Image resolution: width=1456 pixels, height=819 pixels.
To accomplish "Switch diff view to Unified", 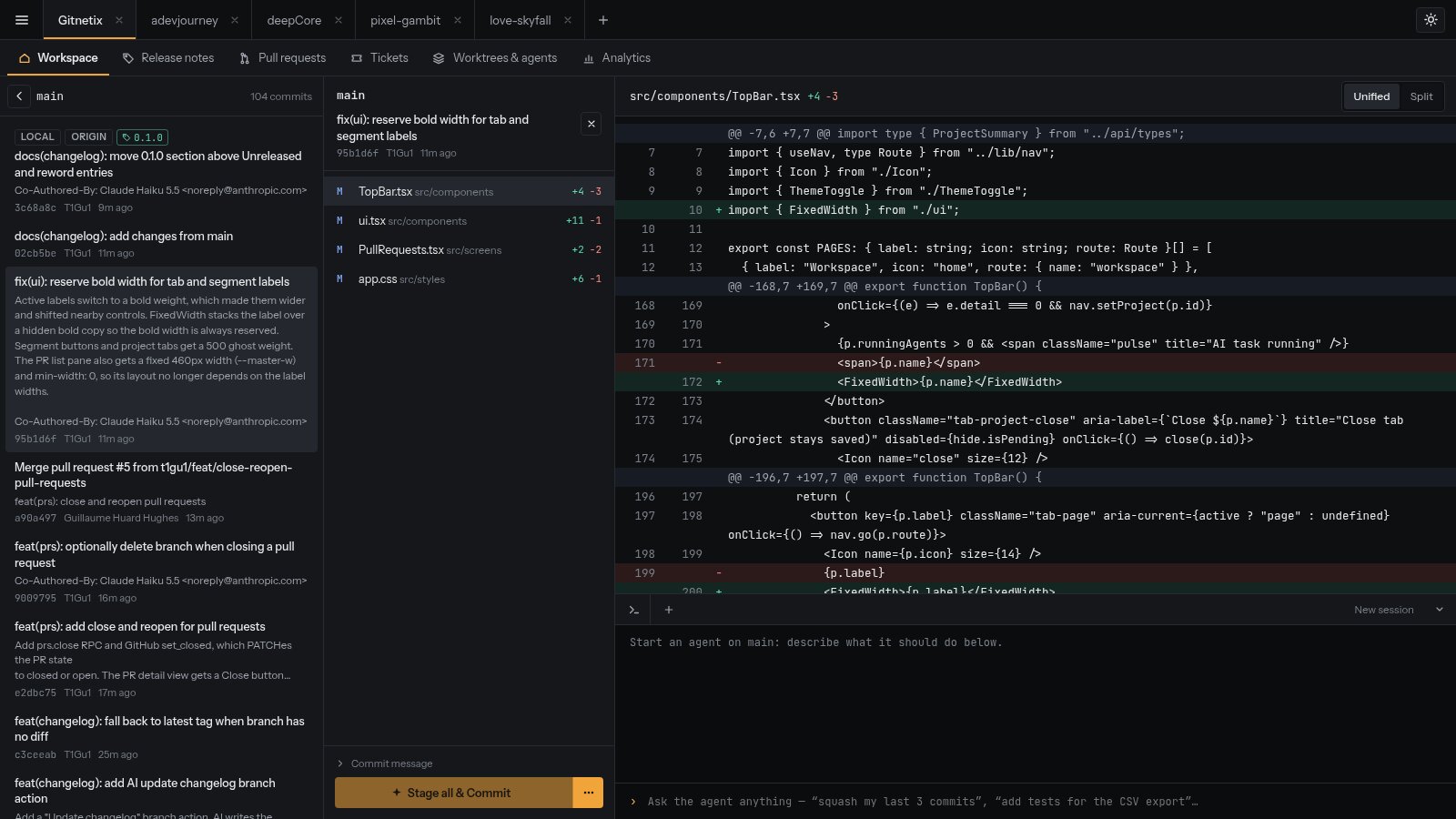I will tap(1371, 96).
